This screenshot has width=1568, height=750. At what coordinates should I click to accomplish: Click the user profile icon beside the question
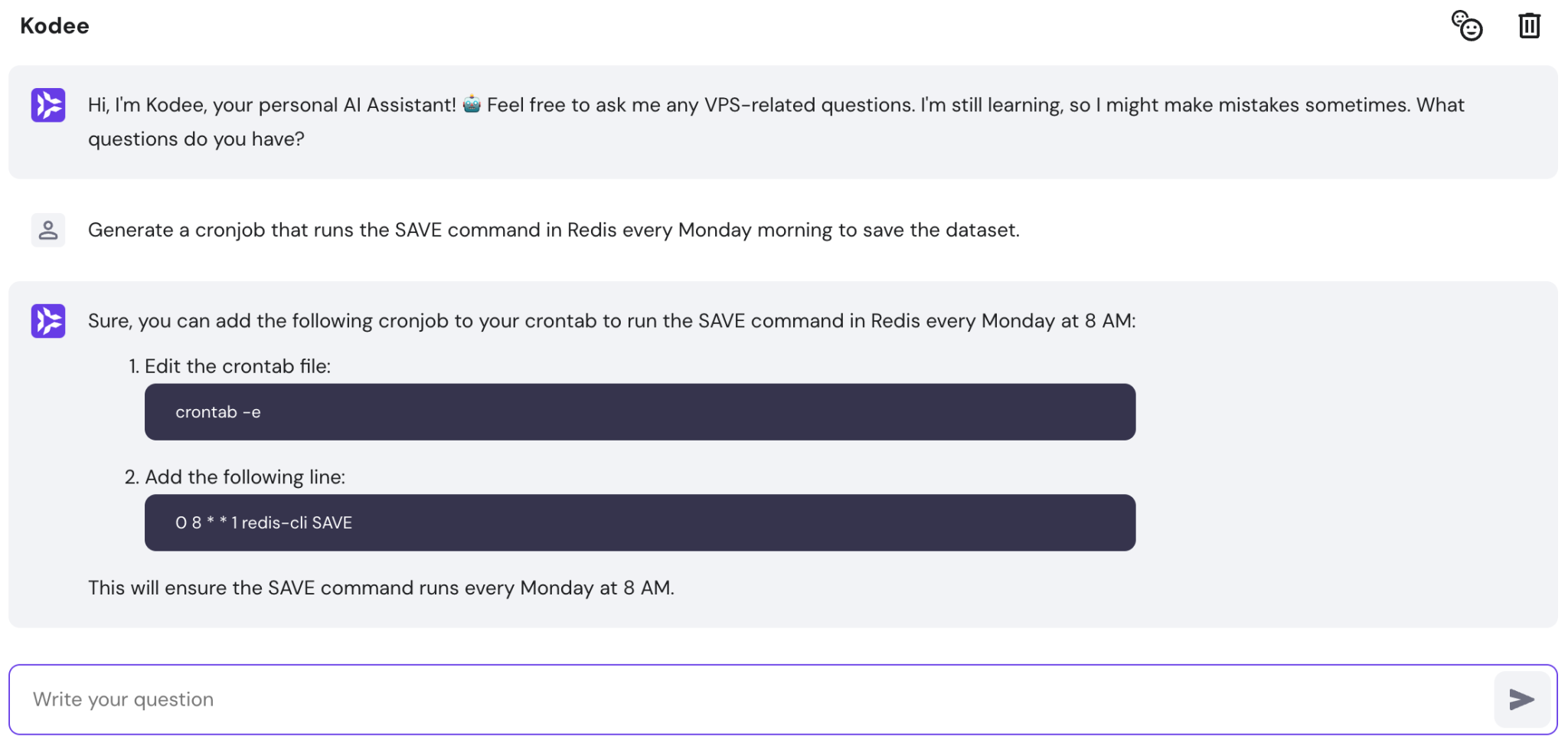point(47,230)
